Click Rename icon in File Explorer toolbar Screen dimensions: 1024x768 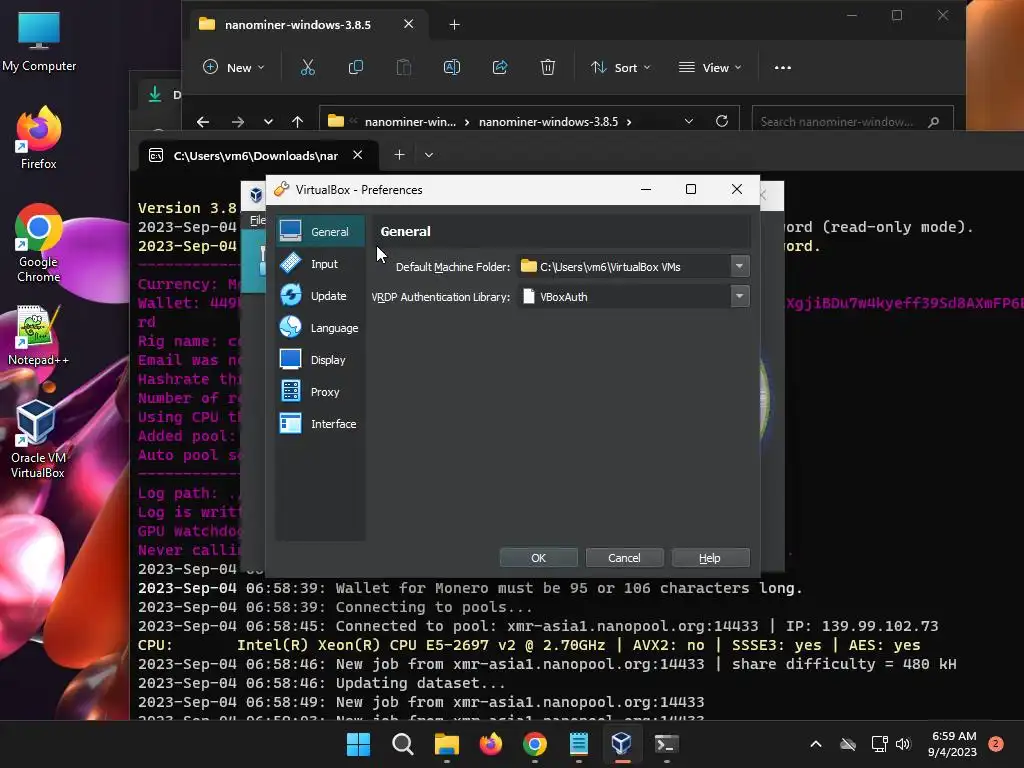(452, 67)
